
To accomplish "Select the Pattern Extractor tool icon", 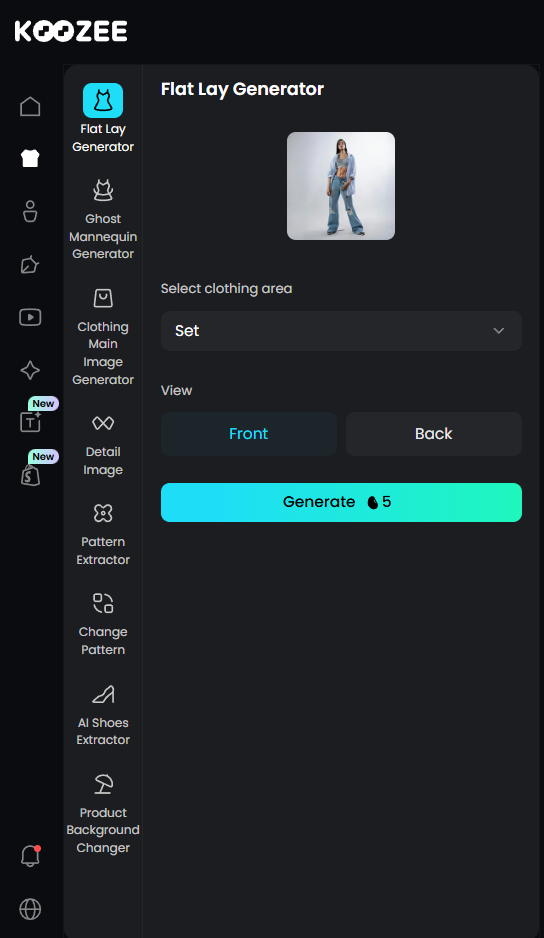I will click(x=103, y=513).
